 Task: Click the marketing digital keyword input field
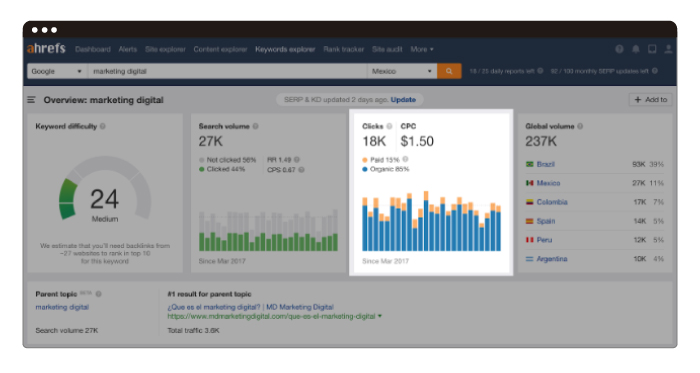pos(227,71)
